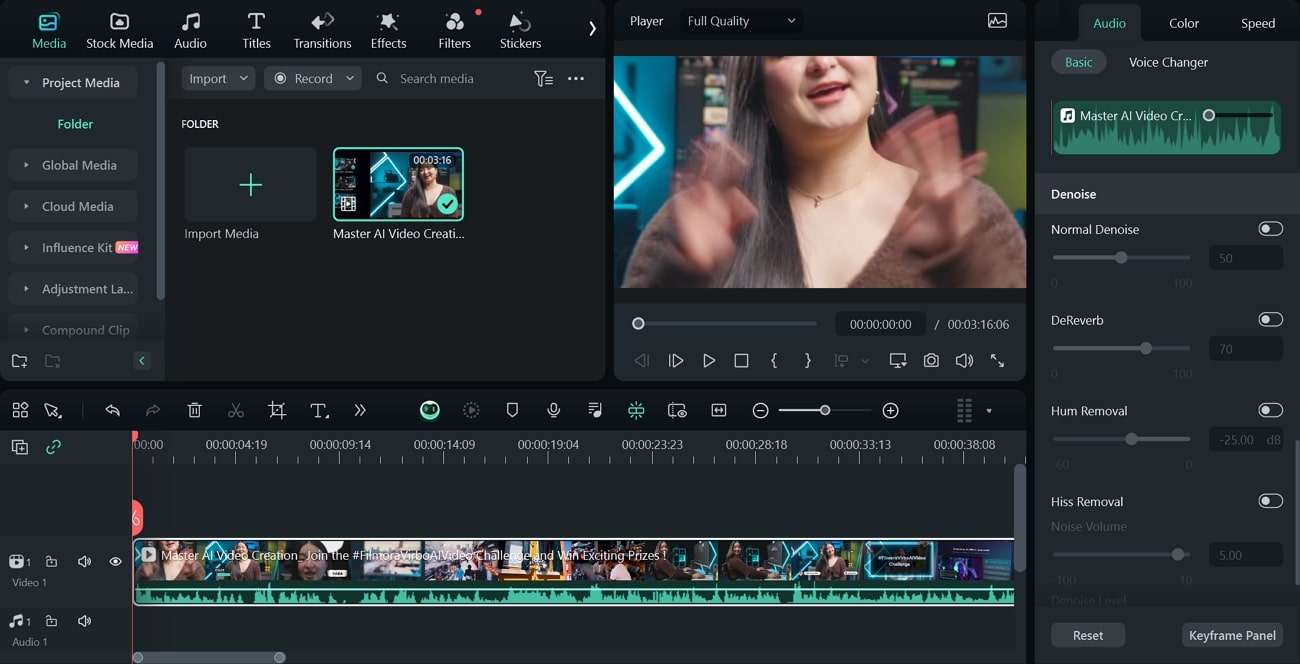Image resolution: width=1300 pixels, height=664 pixels.
Task: Switch to Speed properties tab
Action: point(1258,23)
